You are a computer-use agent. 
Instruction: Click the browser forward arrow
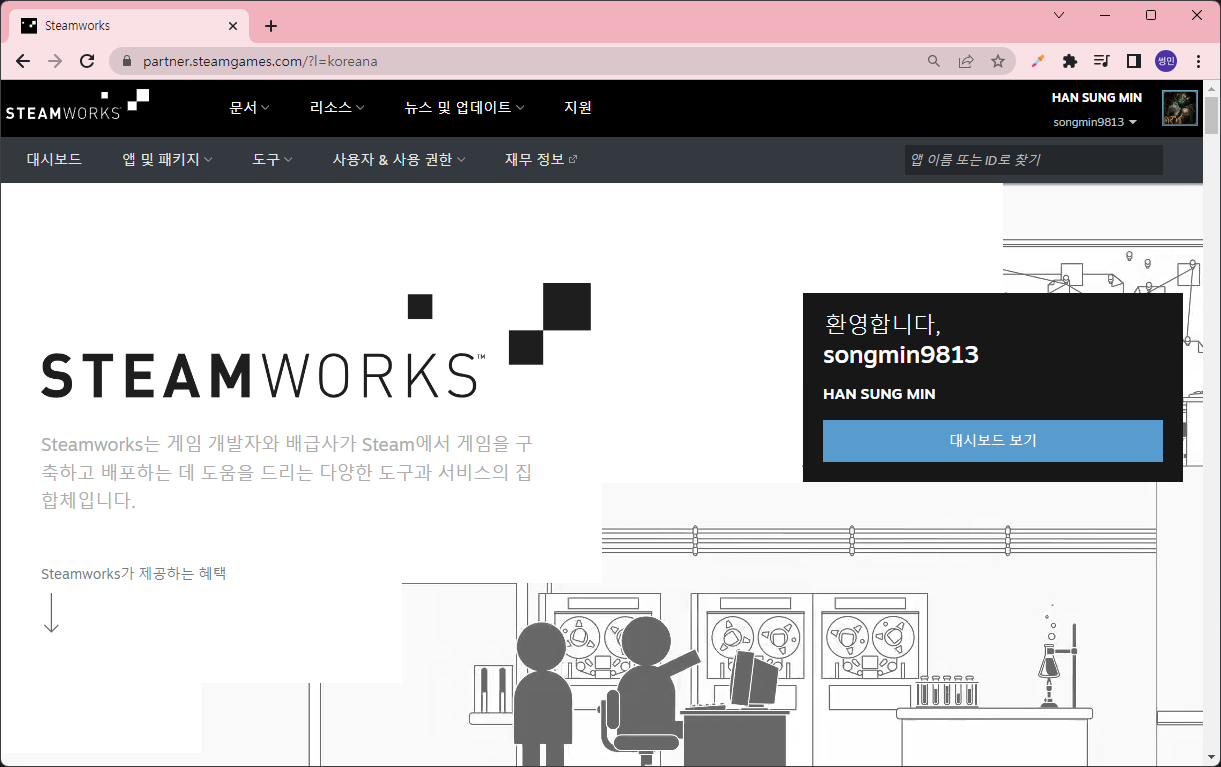point(55,61)
